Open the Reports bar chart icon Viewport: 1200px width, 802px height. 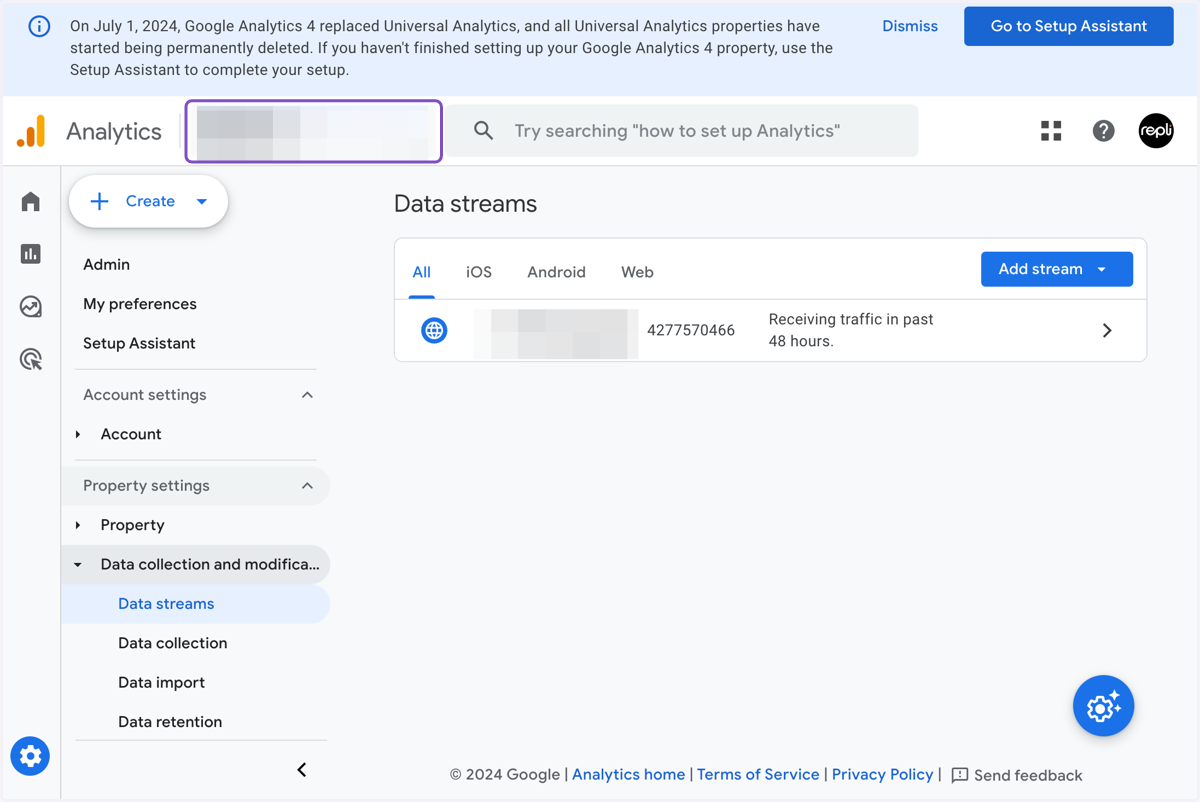click(x=31, y=254)
